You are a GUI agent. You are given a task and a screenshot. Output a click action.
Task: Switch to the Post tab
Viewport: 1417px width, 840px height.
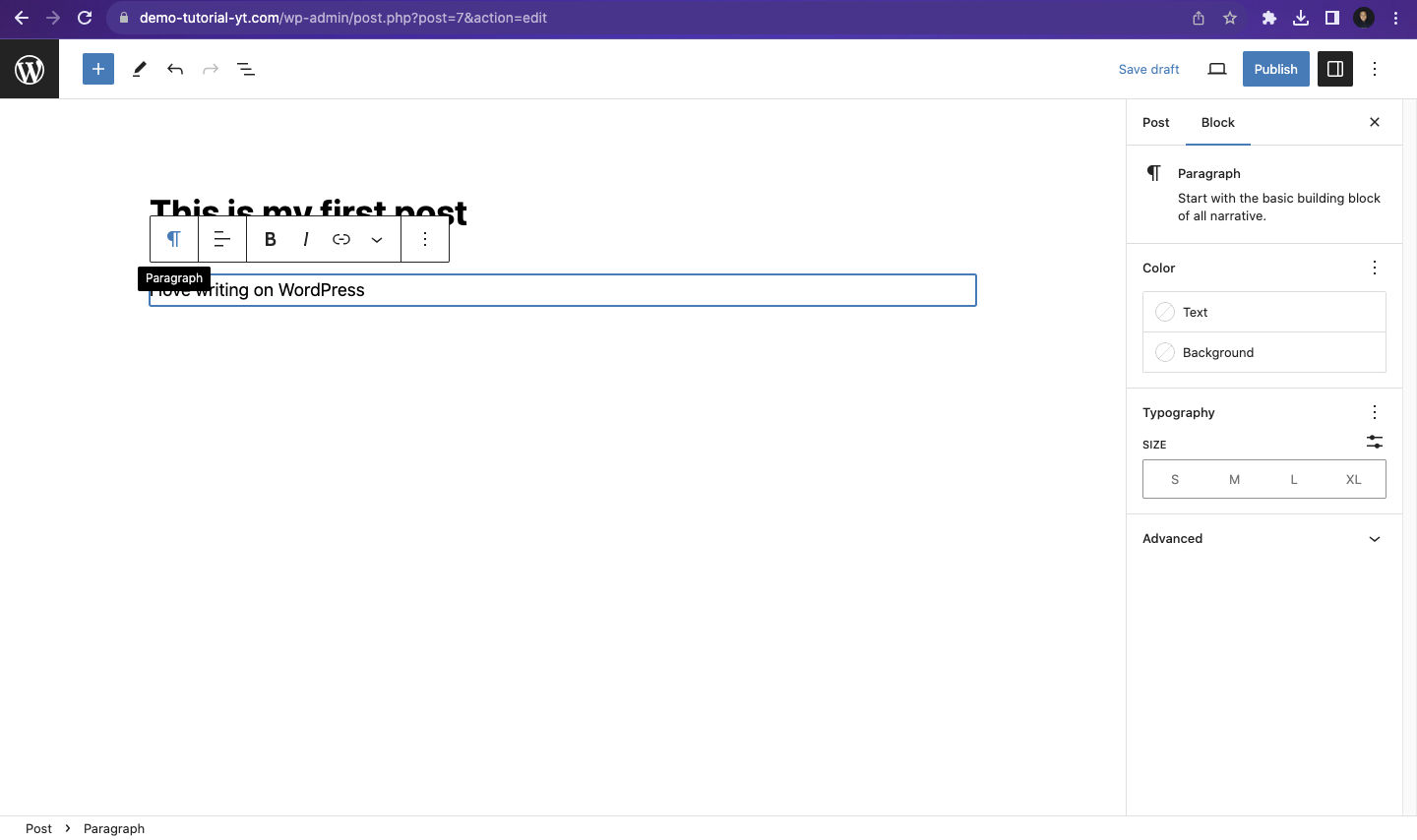[x=1155, y=122]
